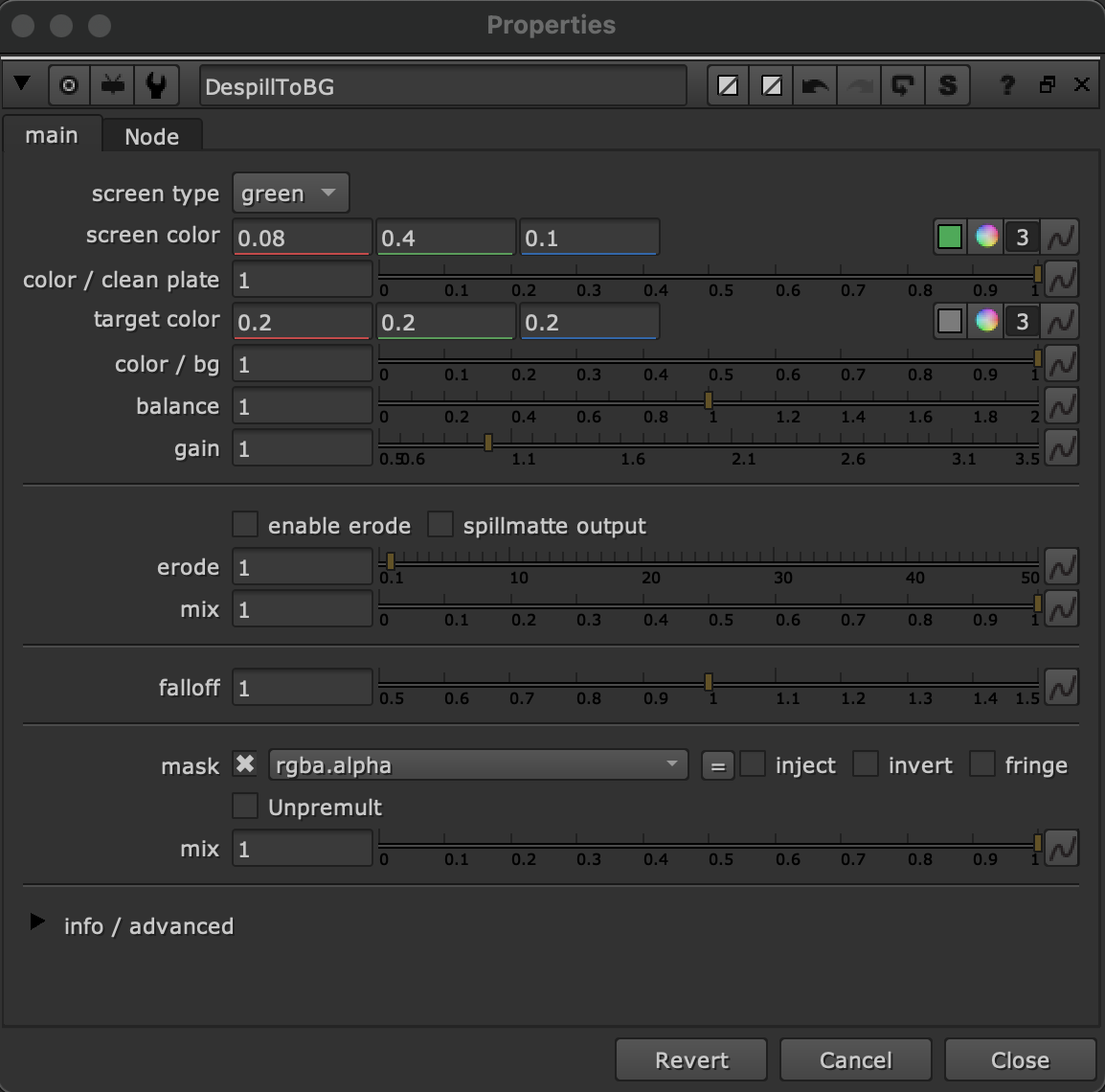Viewport: 1105px width, 1092px height.
Task: Select the main tab
Action: coord(52,136)
